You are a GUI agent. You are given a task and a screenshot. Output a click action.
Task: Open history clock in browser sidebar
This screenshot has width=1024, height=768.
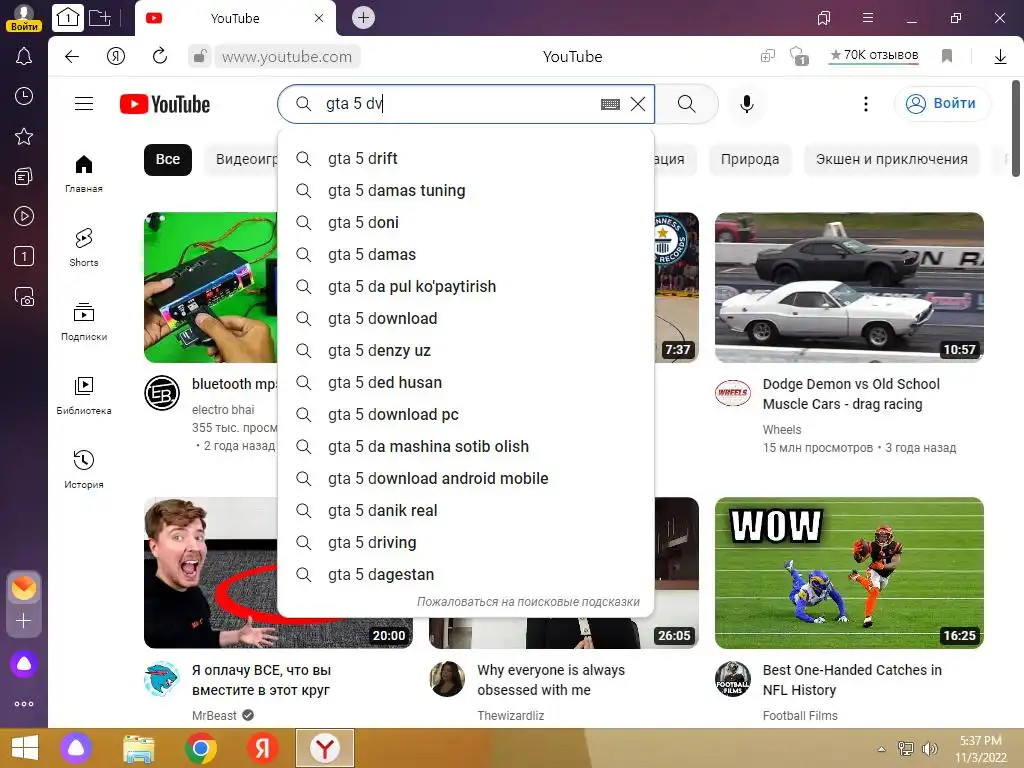[24, 97]
